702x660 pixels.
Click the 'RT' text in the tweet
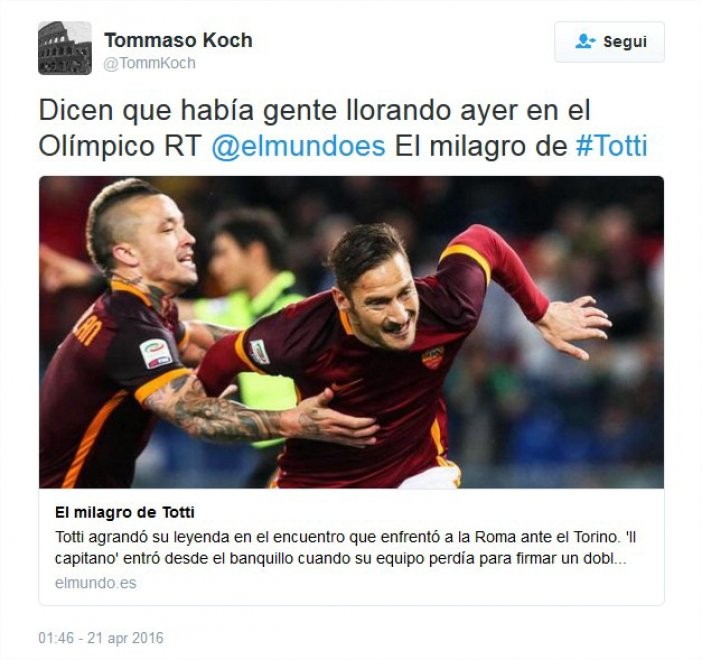183,146
